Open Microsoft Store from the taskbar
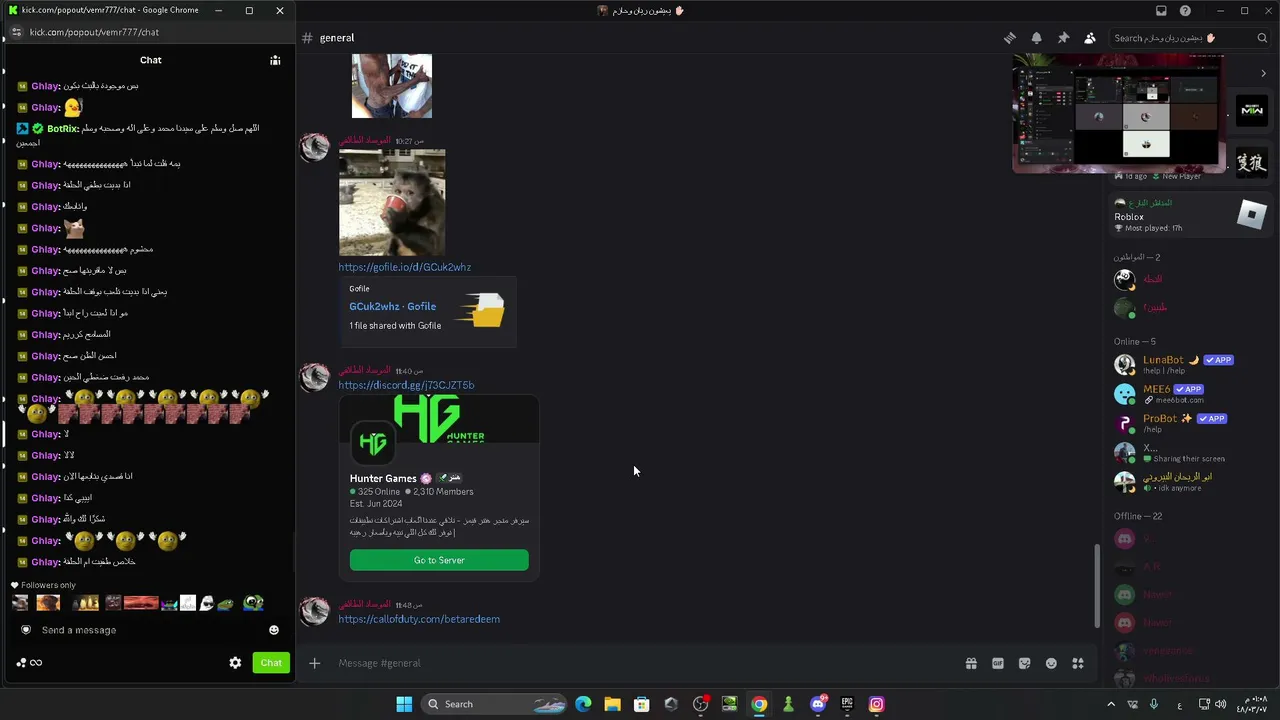The width and height of the screenshot is (1280, 720). 642,704
